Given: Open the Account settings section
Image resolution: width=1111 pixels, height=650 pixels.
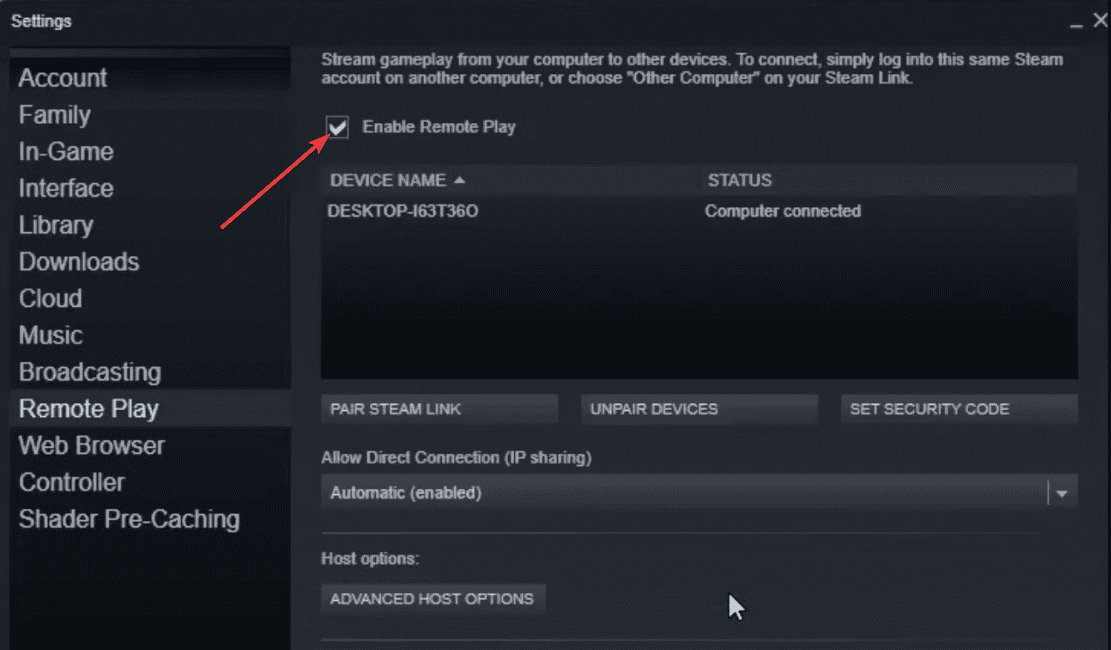Looking at the screenshot, I should (x=63, y=78).
